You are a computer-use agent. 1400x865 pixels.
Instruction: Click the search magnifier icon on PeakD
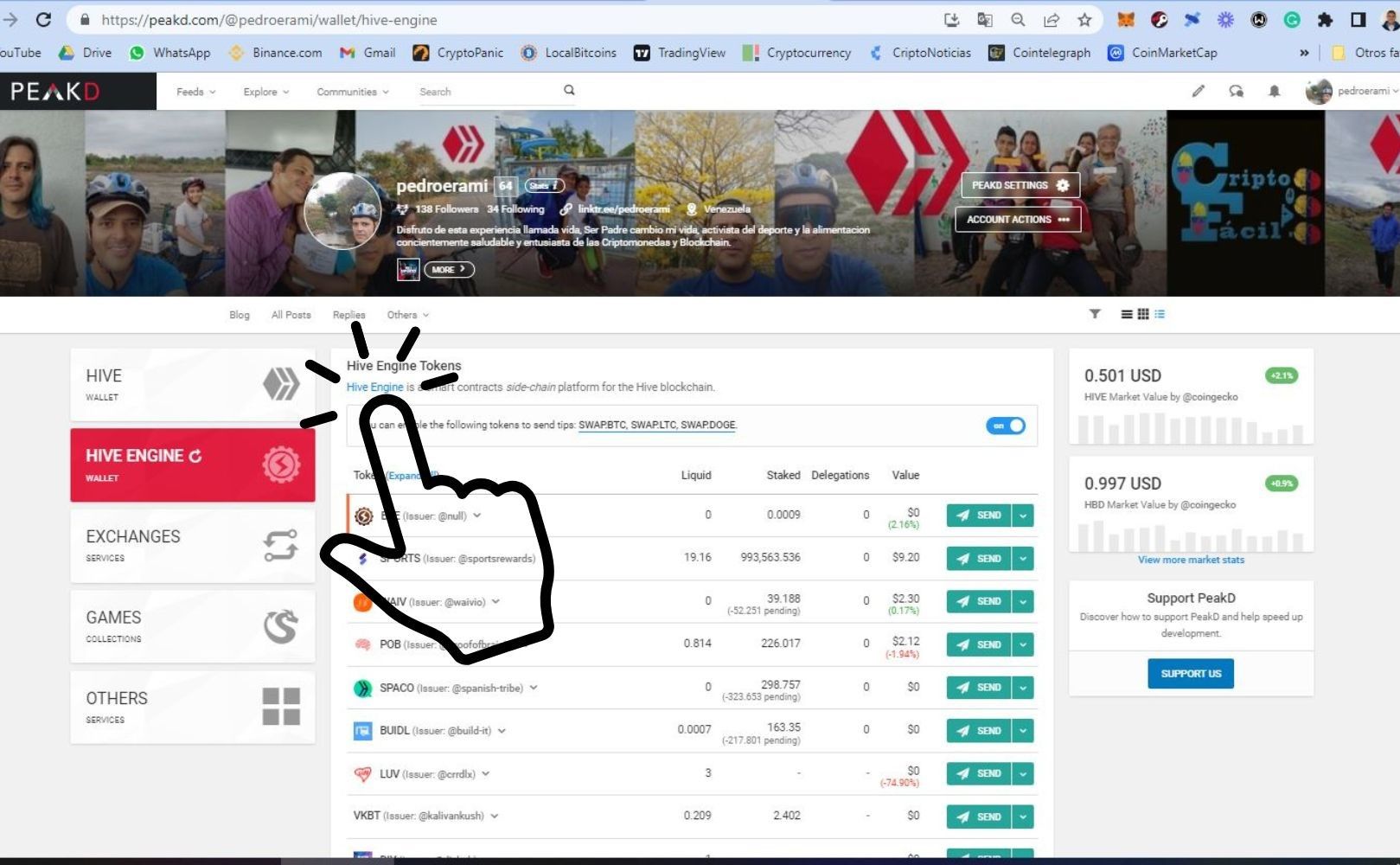click(x=569, y=90)
